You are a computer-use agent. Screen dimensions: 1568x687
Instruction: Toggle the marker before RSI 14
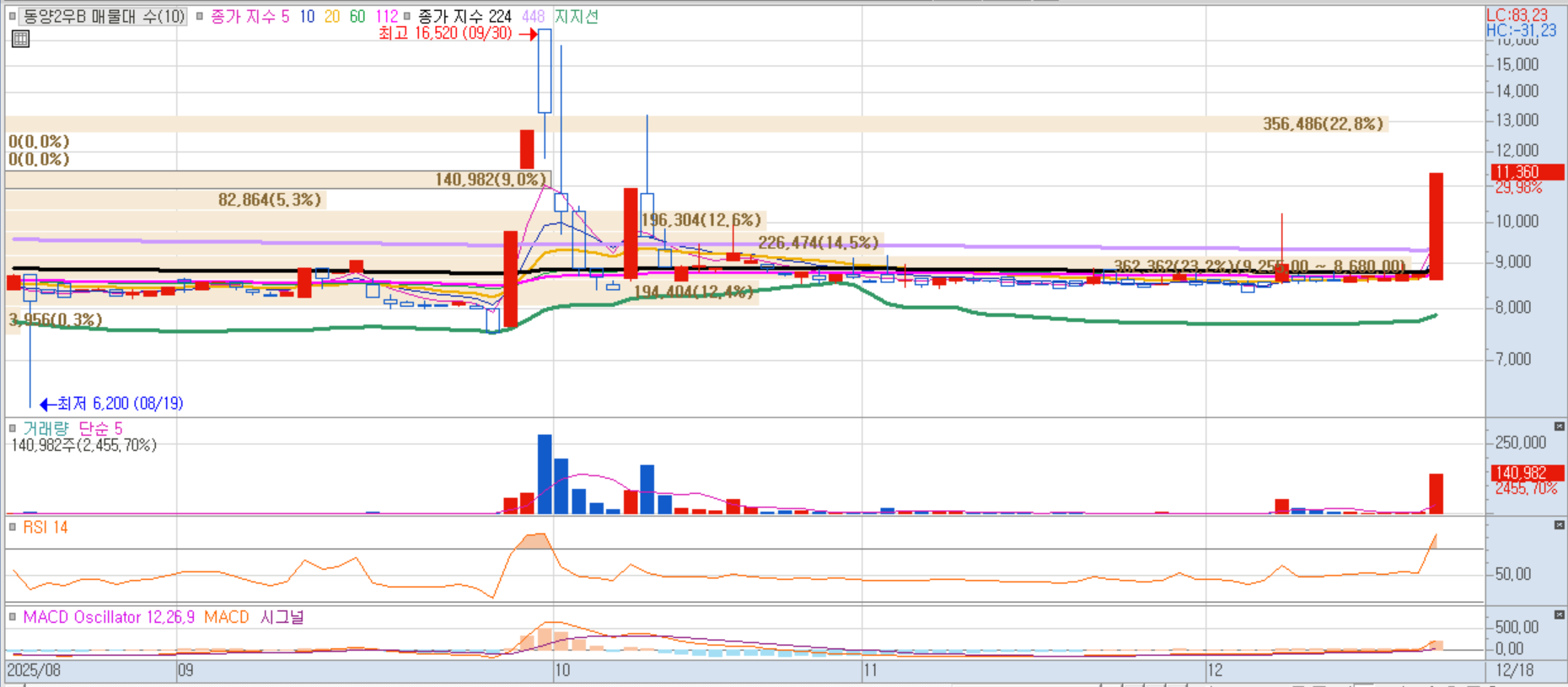click(13, 527)
